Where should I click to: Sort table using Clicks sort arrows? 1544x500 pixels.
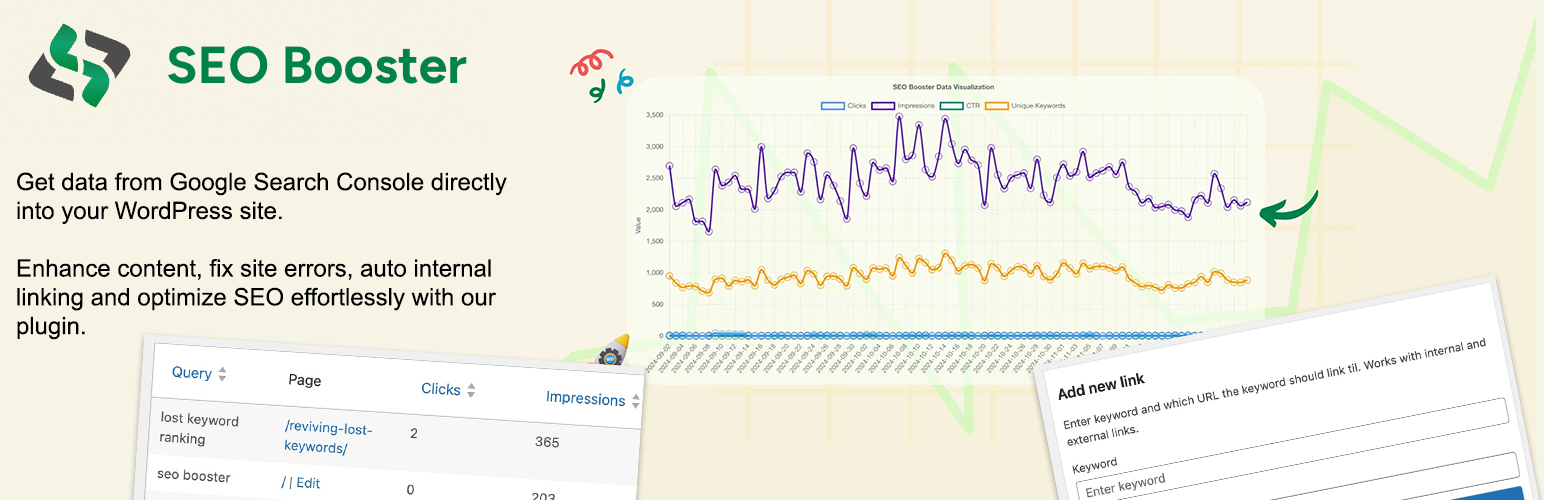tap(471, 390)
